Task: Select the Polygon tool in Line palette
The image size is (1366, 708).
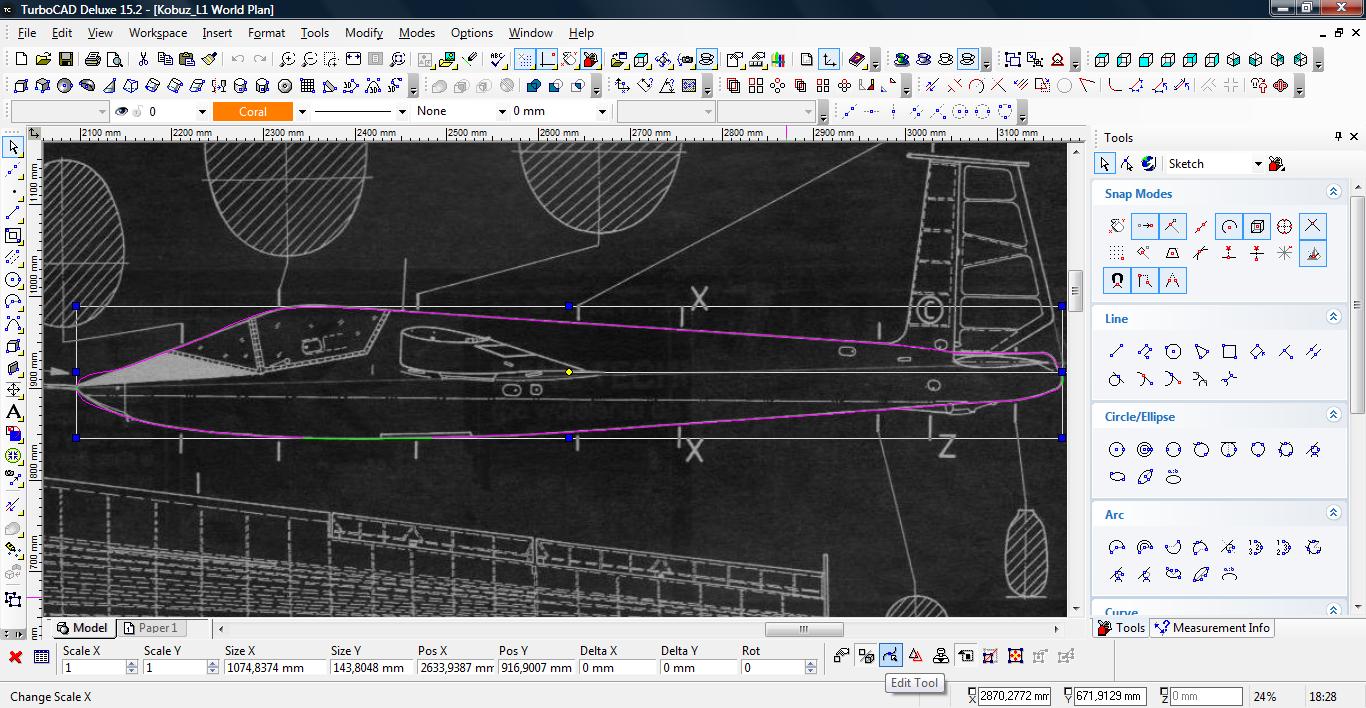Action: click(x=1173, y=351)
